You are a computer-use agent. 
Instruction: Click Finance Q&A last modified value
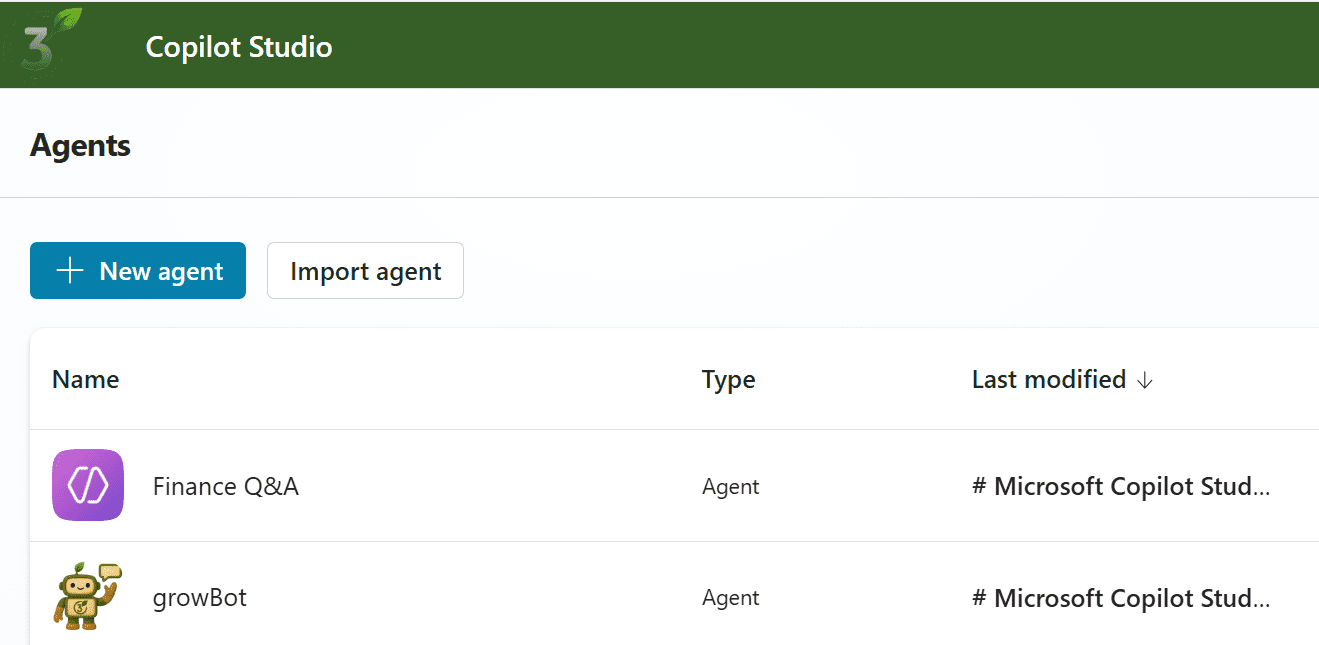point(1121,487)
